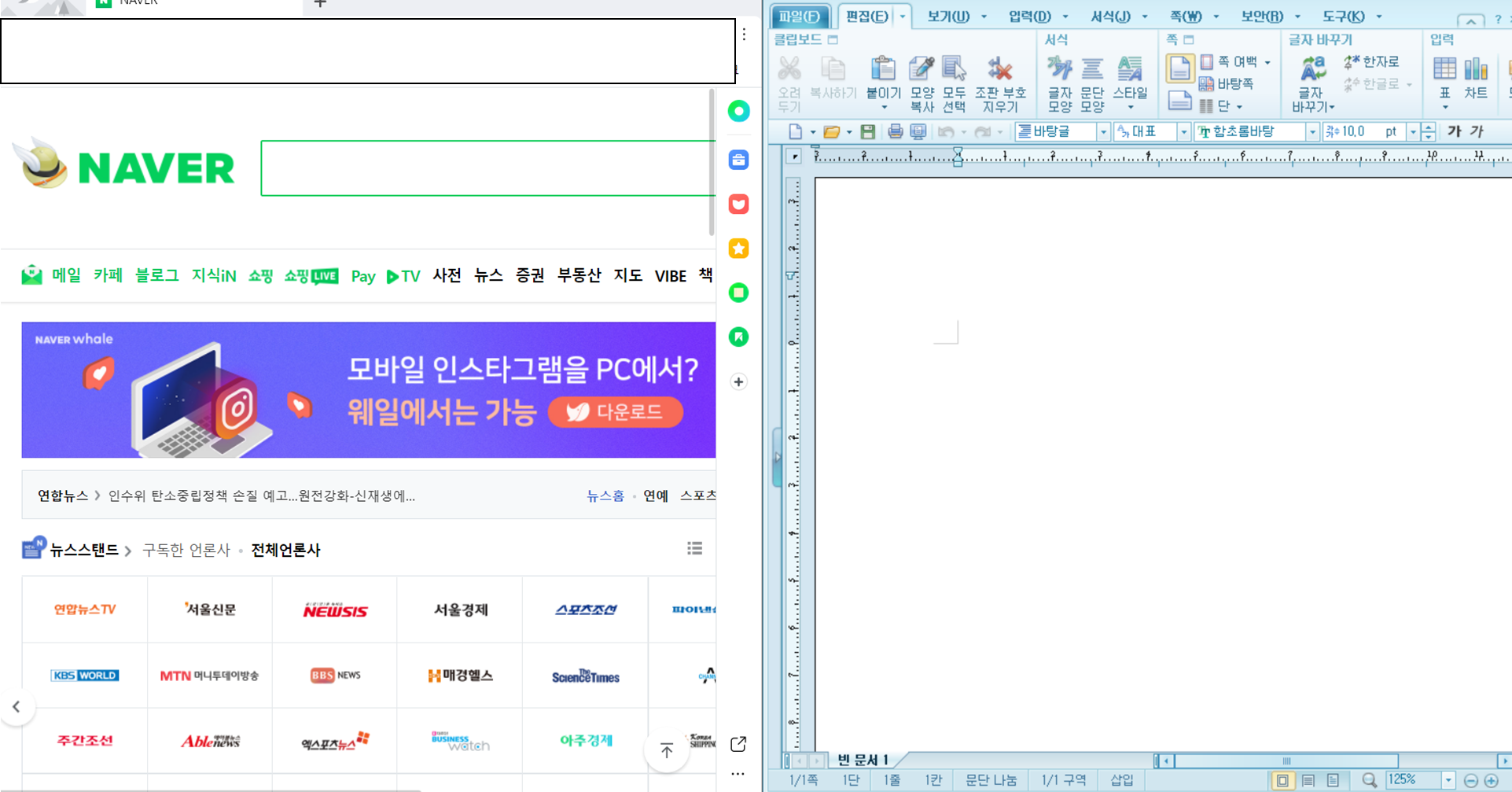The image size is (1512, 792).
Task: Open font name (함초롬바탕) dropdown
Action: (x=1312, y=132)
